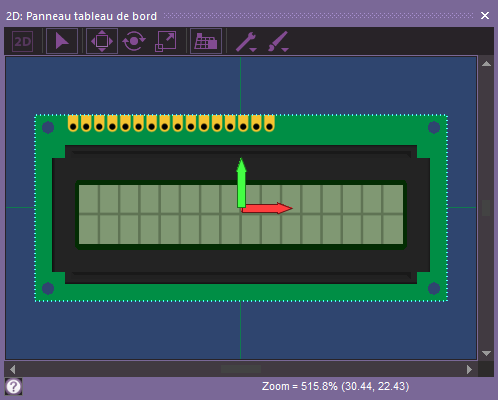This screenshot has height=400, width=498.
Task: Click the horizontal scrollbar right arrow
Action: point(469,369)
